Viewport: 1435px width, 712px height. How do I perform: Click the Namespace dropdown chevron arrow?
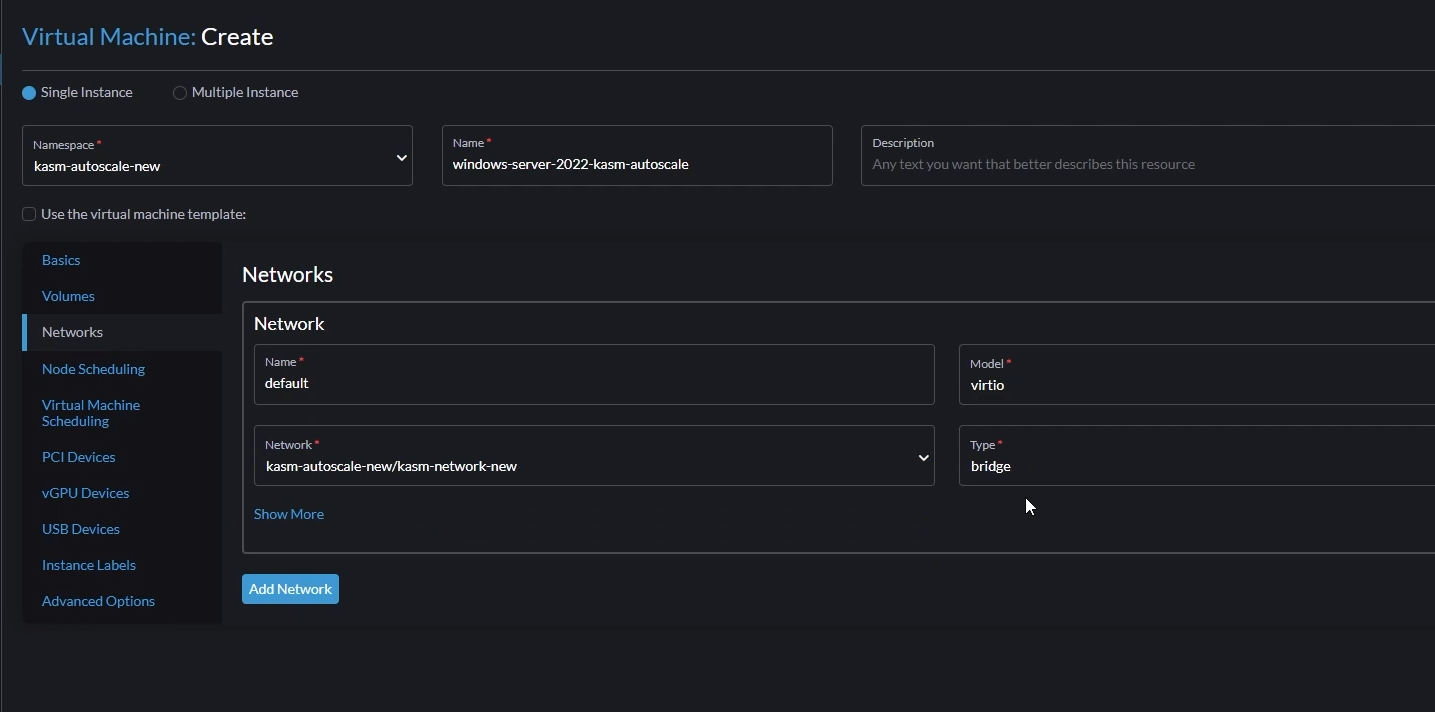pyautogui.click(x=401, y=157)
